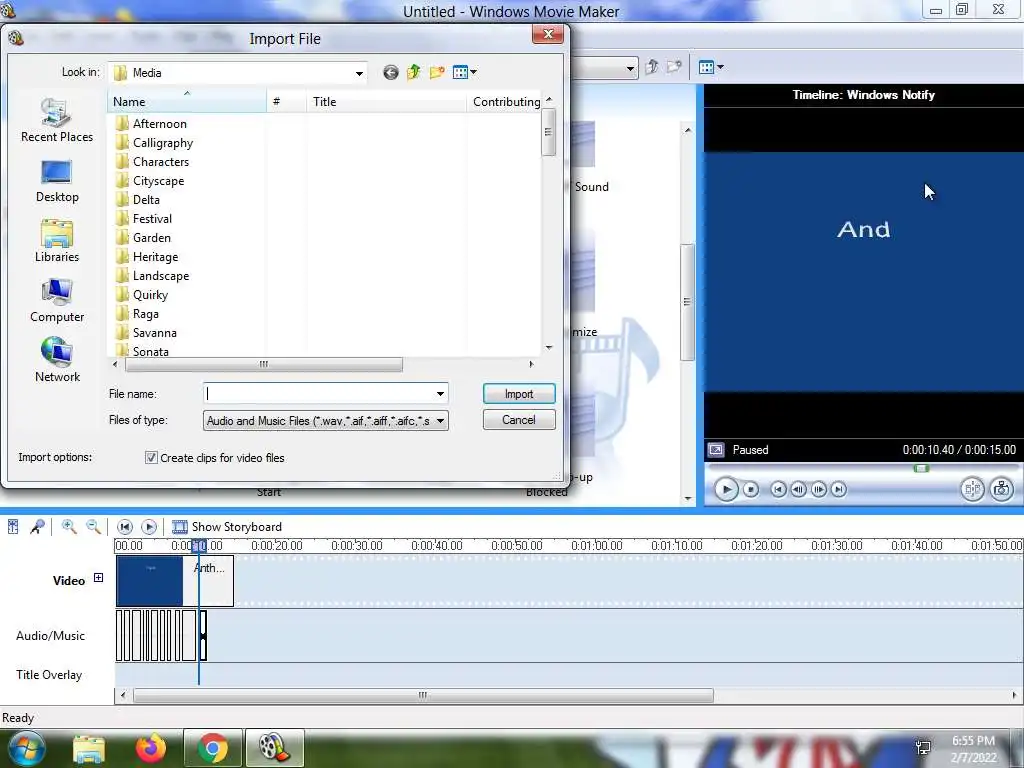1024x768 pixels.
Task: Click the preview monitor seek bar handle
Action: [921, 468]
